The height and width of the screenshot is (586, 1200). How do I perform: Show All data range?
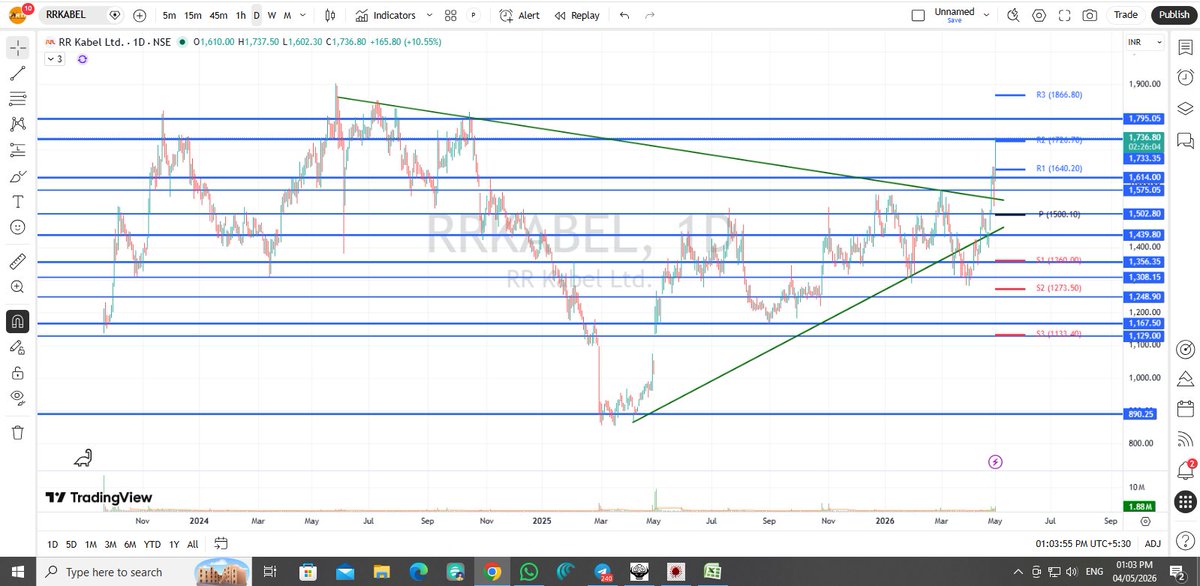193,544
